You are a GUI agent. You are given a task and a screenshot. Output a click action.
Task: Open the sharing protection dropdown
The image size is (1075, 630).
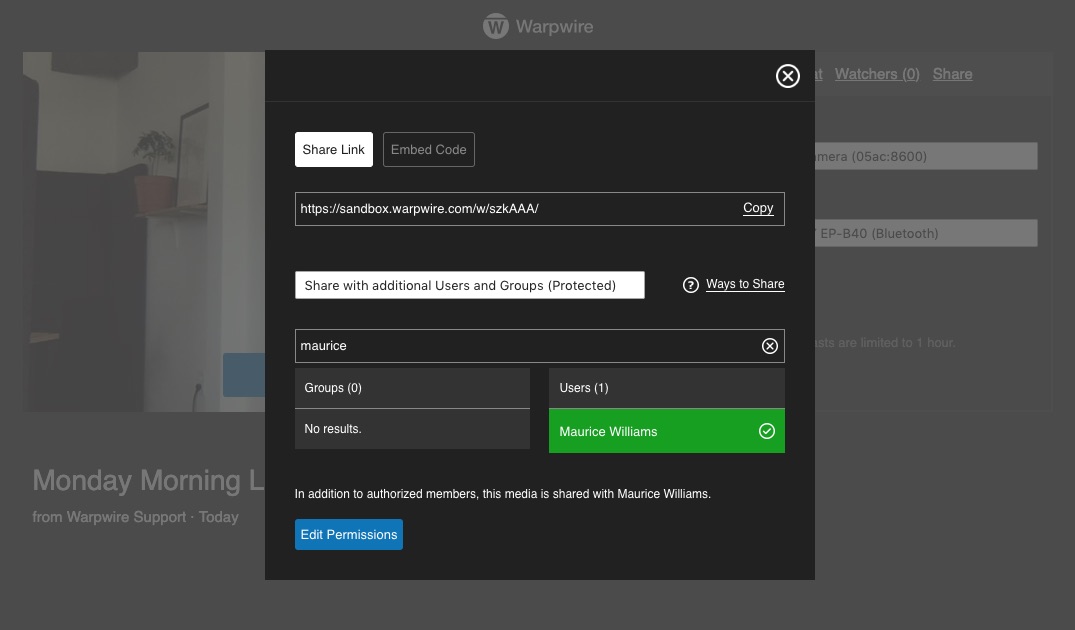(x=470, y=285)
